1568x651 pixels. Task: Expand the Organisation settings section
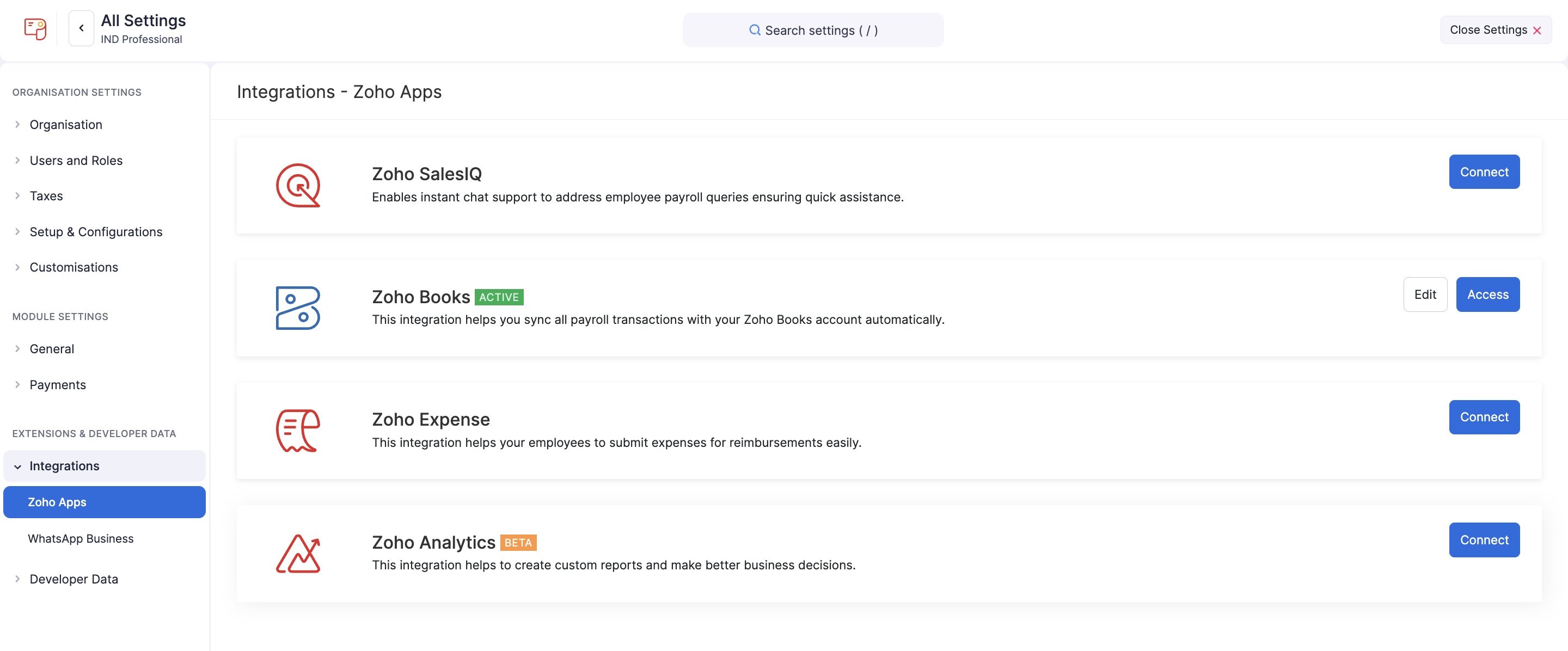pyautogui.click(x=65, y=125)
